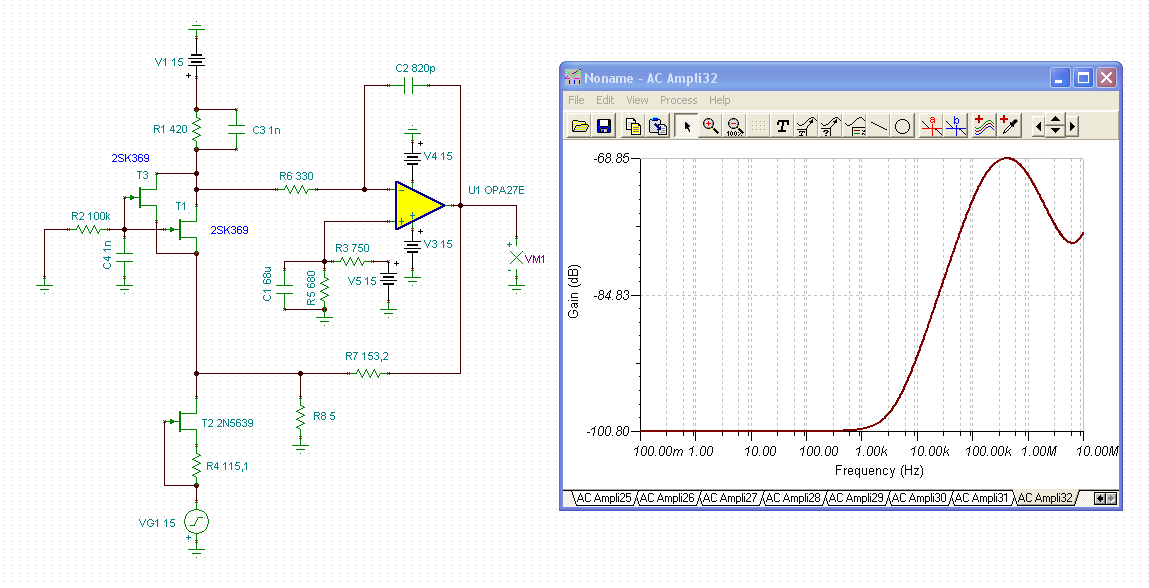Screen dimensions: 1149x588
Task: Select the Text tool
Action: 783,126
